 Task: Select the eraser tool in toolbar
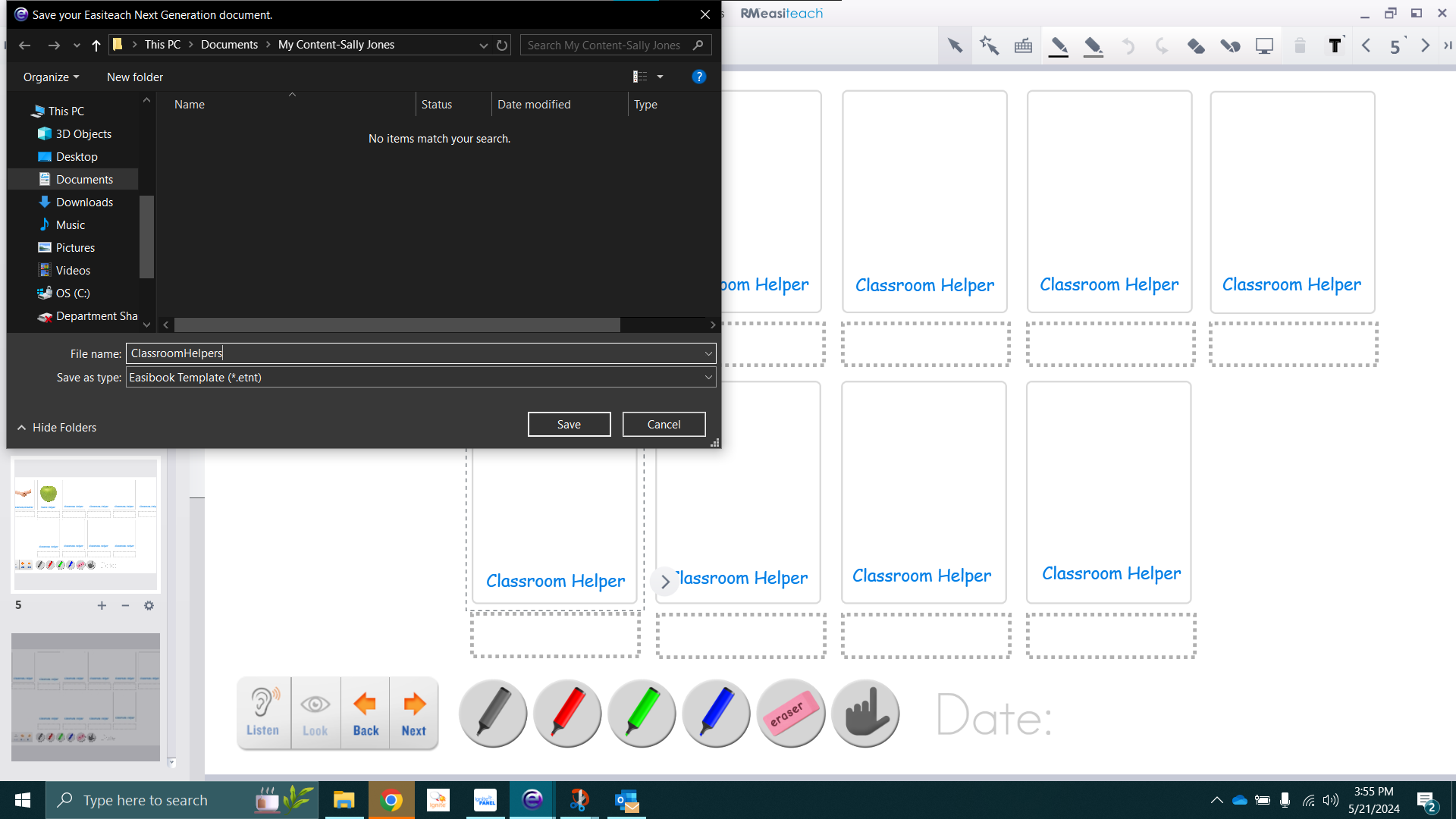1196,46
